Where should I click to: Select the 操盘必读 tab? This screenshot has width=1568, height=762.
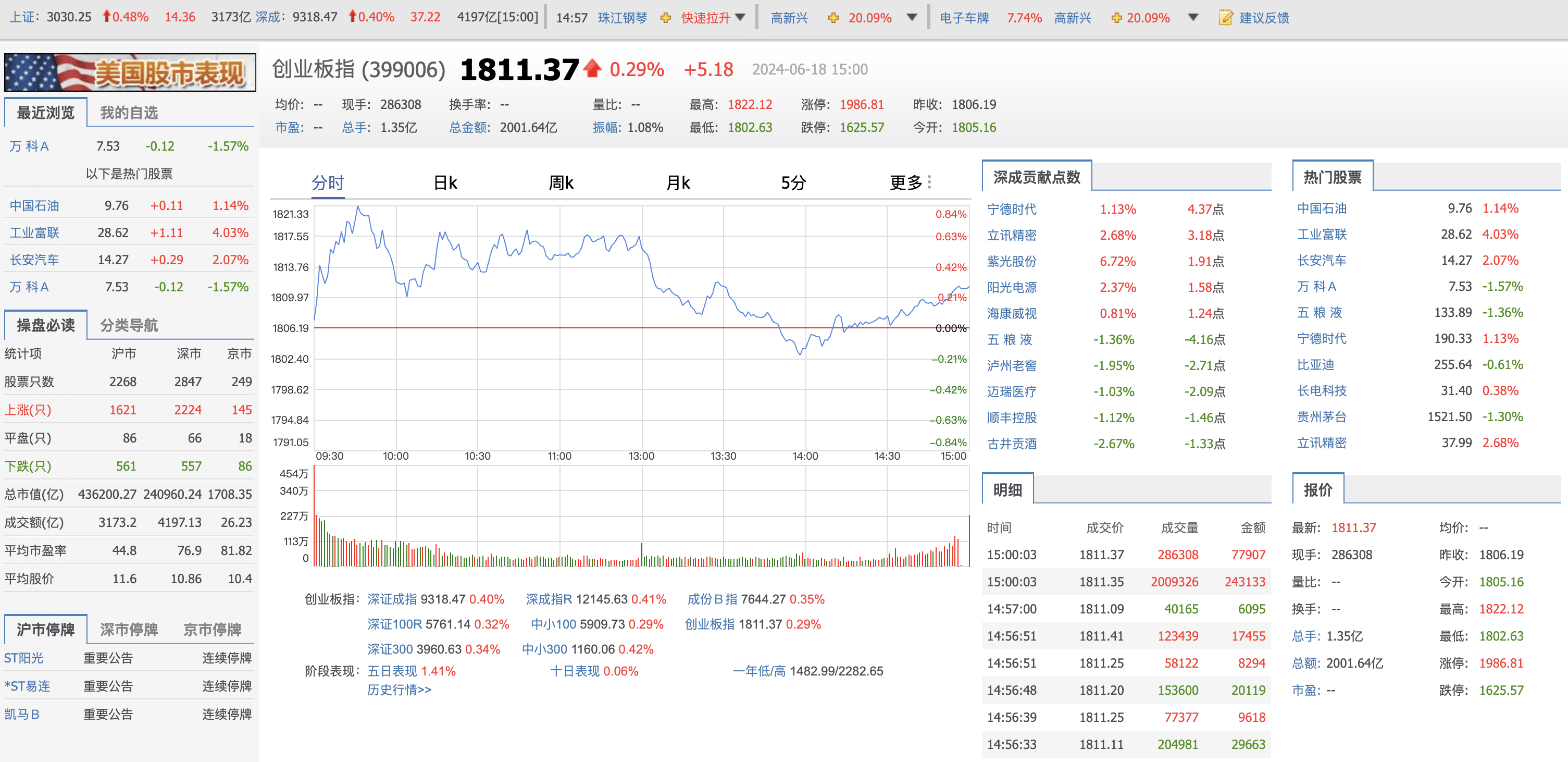[46, 325]
